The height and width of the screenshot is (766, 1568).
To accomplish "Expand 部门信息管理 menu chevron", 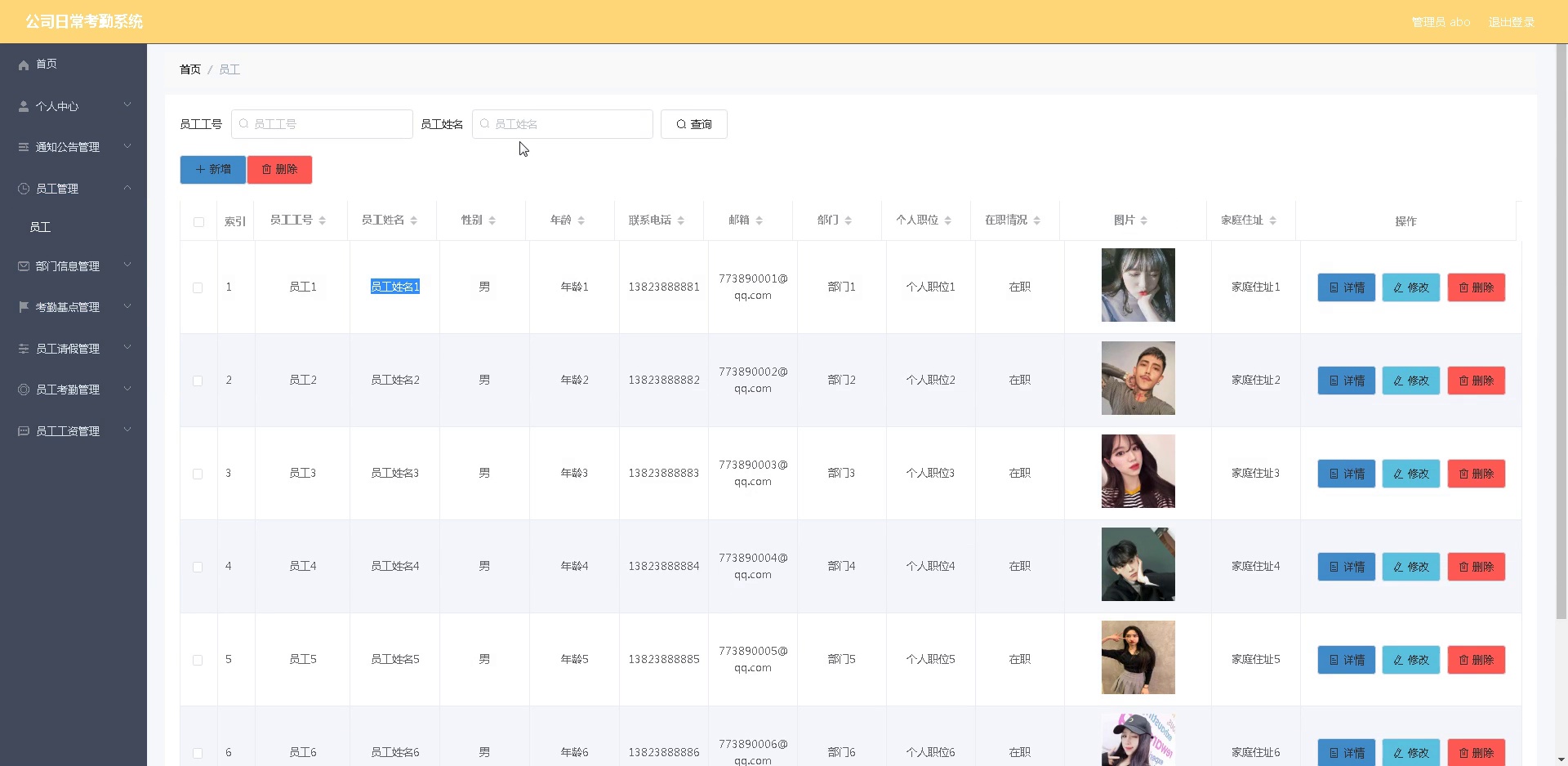I will pyautogui.click(x=127, y=265).
